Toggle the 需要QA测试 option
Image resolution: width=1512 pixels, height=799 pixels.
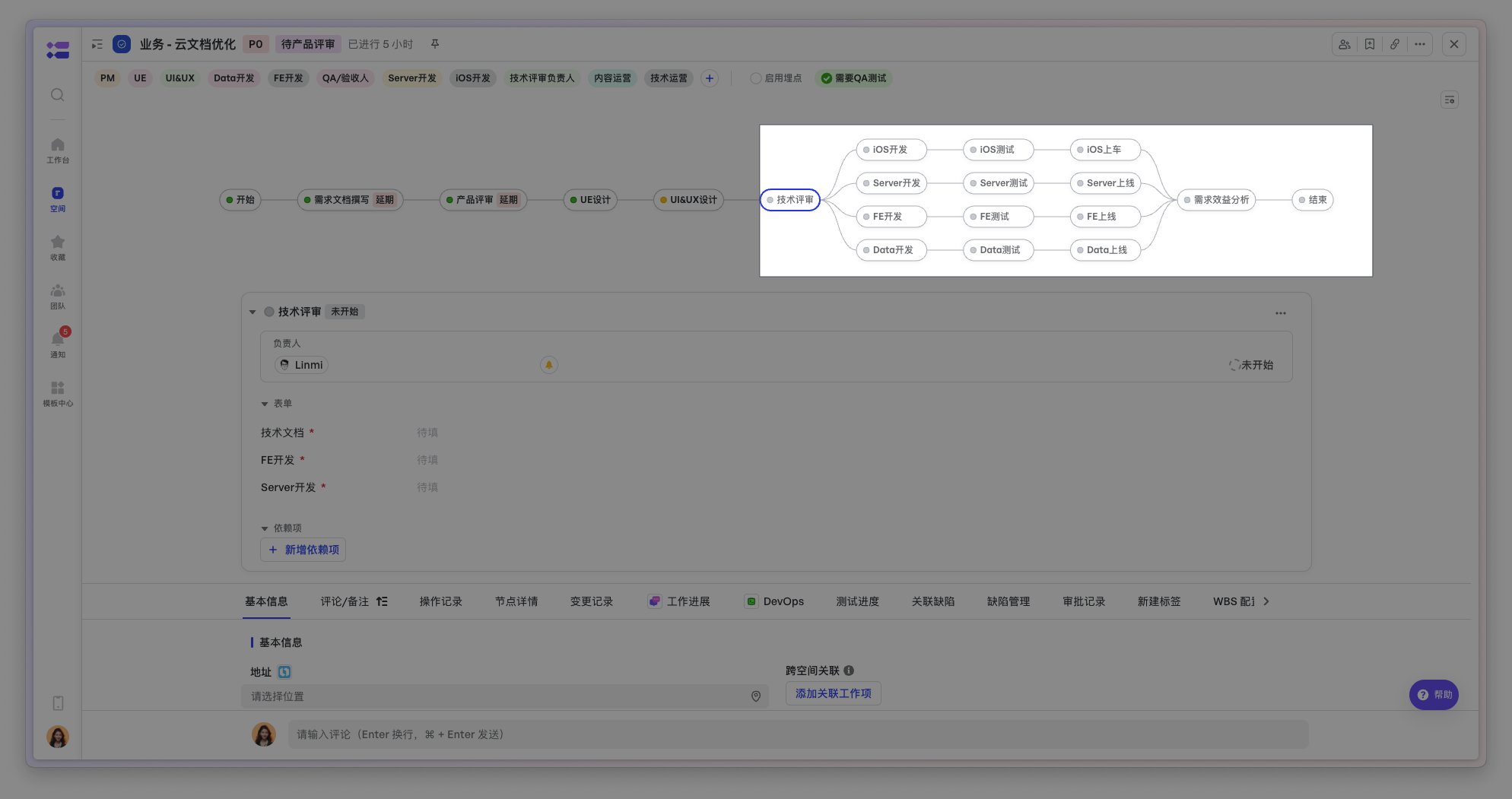point(853,78)
